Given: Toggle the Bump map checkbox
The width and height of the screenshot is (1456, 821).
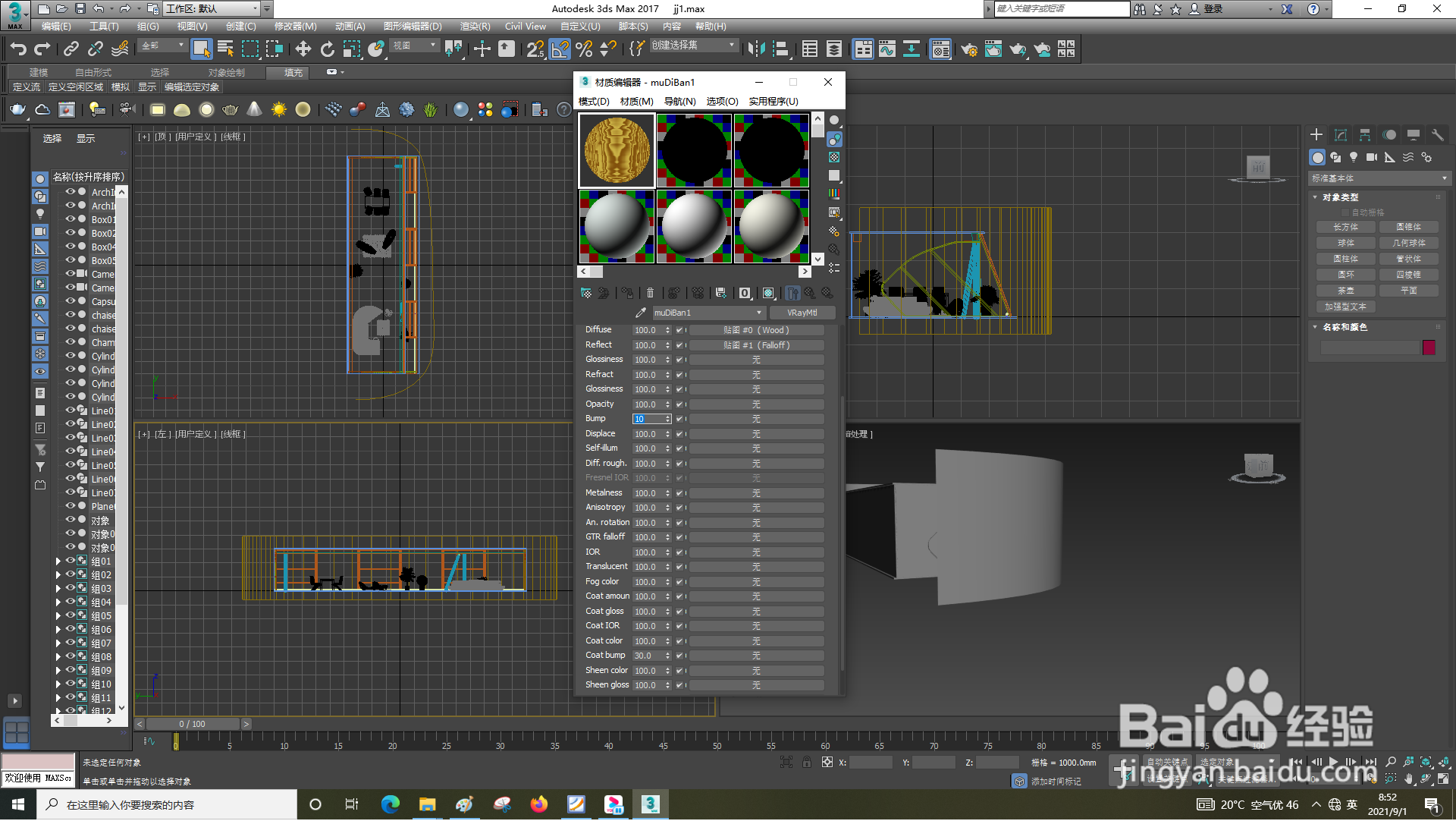Looking at the screenshot, I should (679, 419).
